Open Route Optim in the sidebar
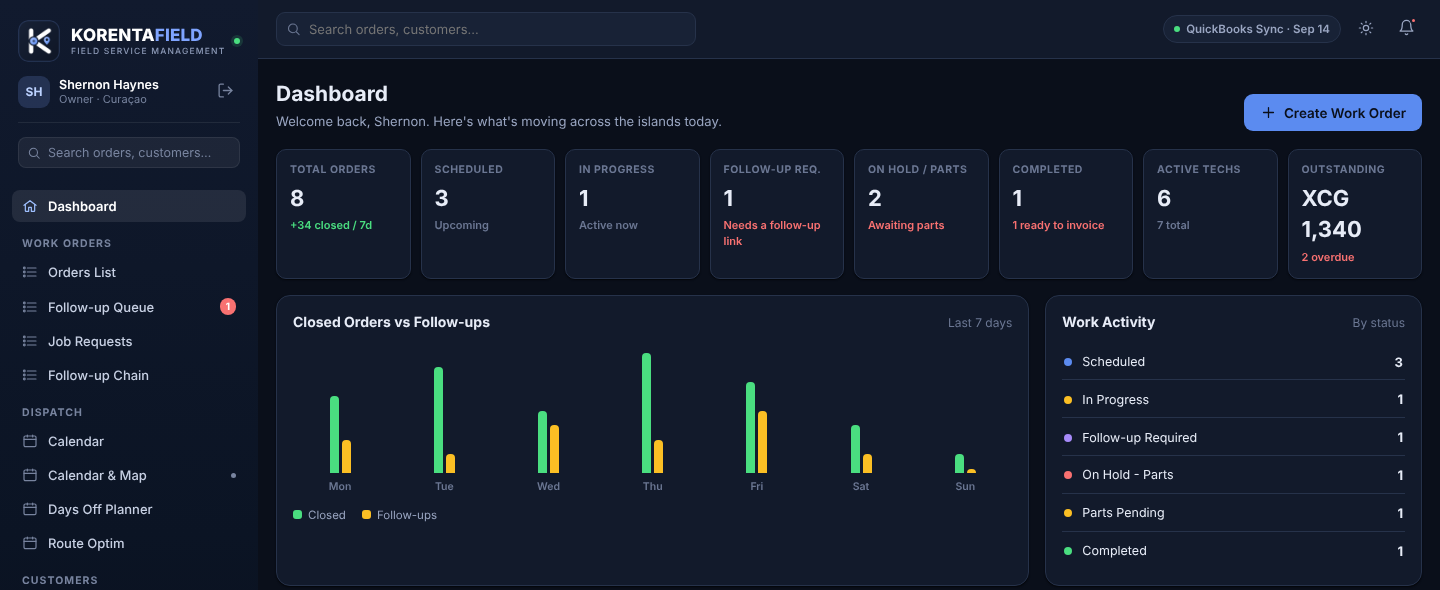 pyautogui.click(x=129, y=543)
